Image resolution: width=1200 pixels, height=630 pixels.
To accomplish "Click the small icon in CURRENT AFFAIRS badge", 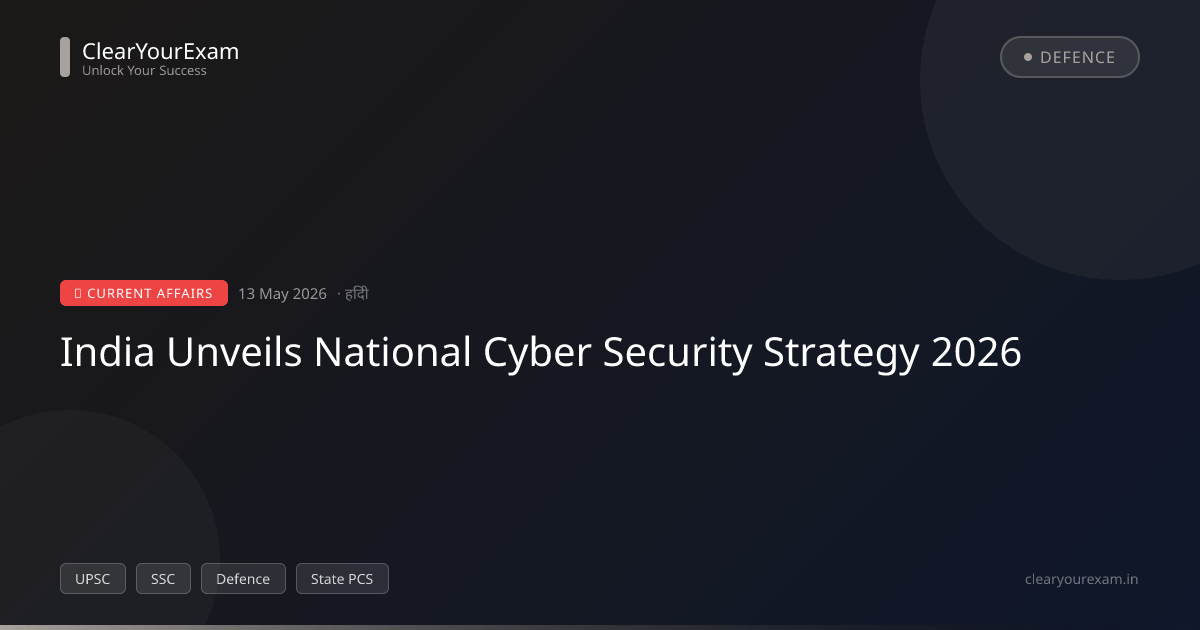I will (78, 294).
